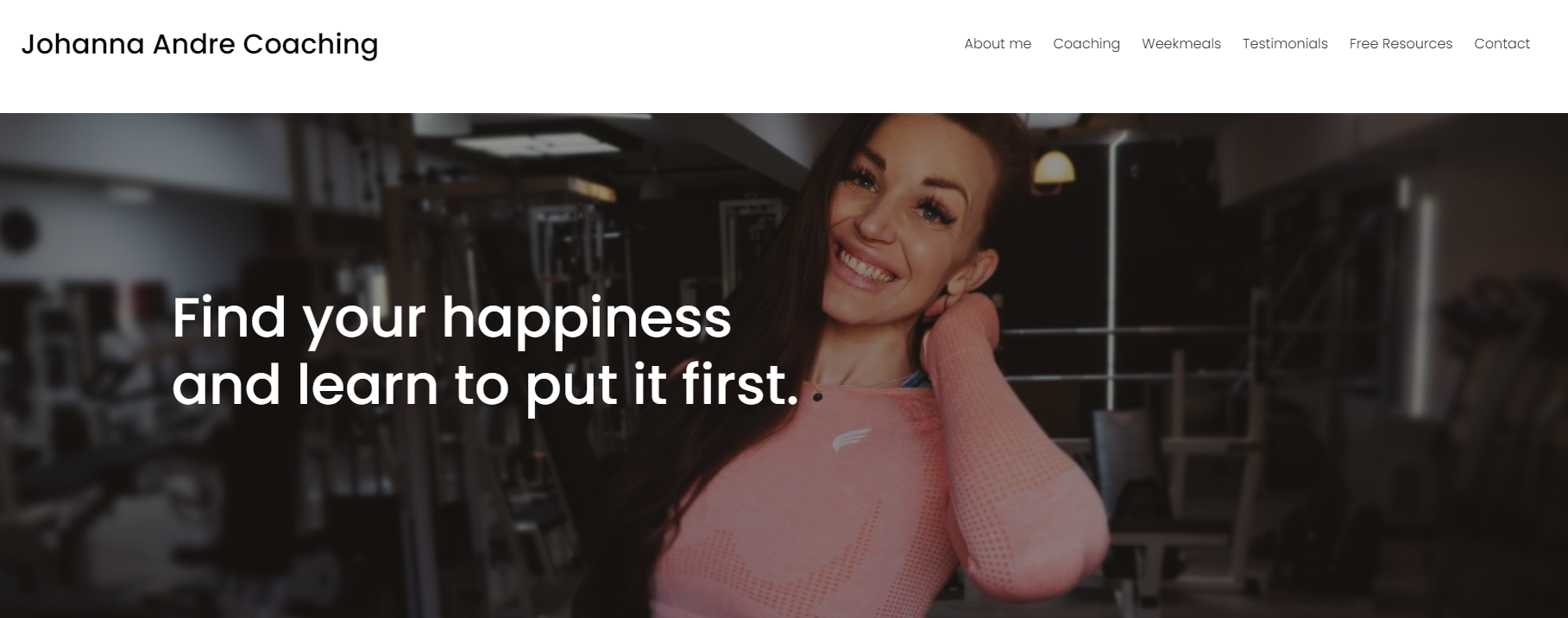Click the black dot after 'first.'

[817, 397]
